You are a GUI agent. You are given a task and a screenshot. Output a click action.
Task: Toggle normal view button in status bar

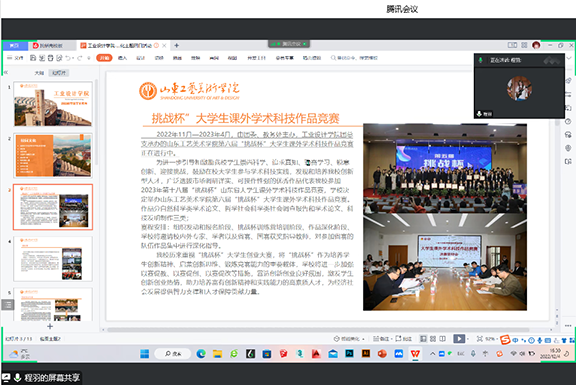pyautogui.click(x=423, y=338)
